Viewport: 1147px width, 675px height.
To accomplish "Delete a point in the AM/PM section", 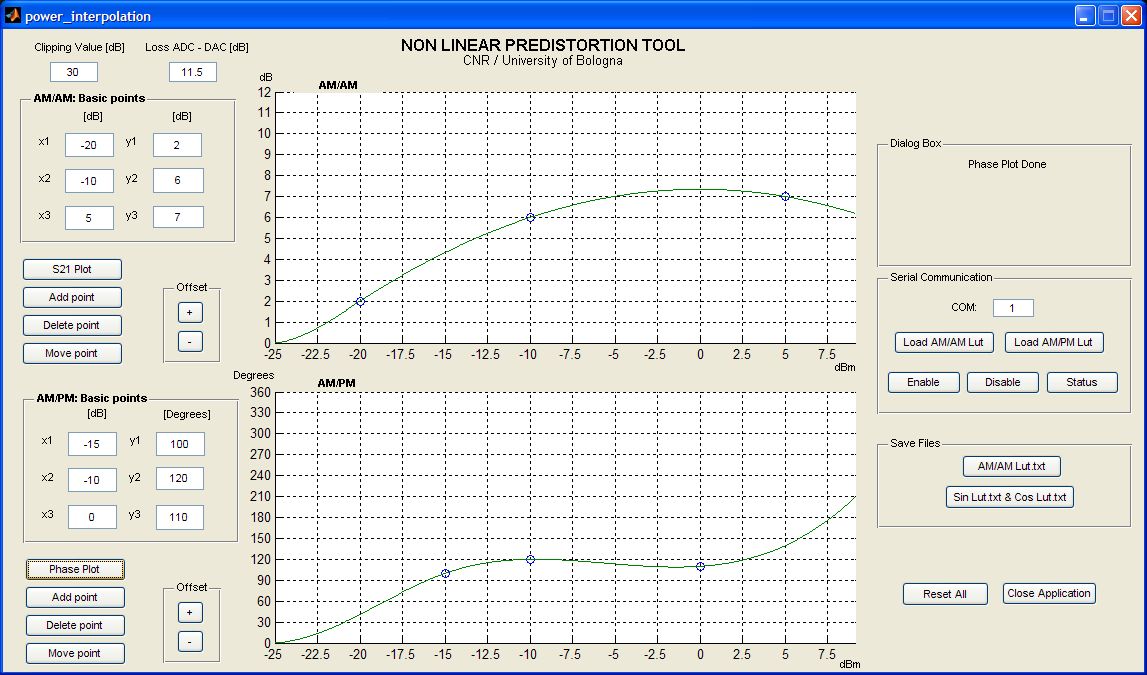I will coord(75,625).
